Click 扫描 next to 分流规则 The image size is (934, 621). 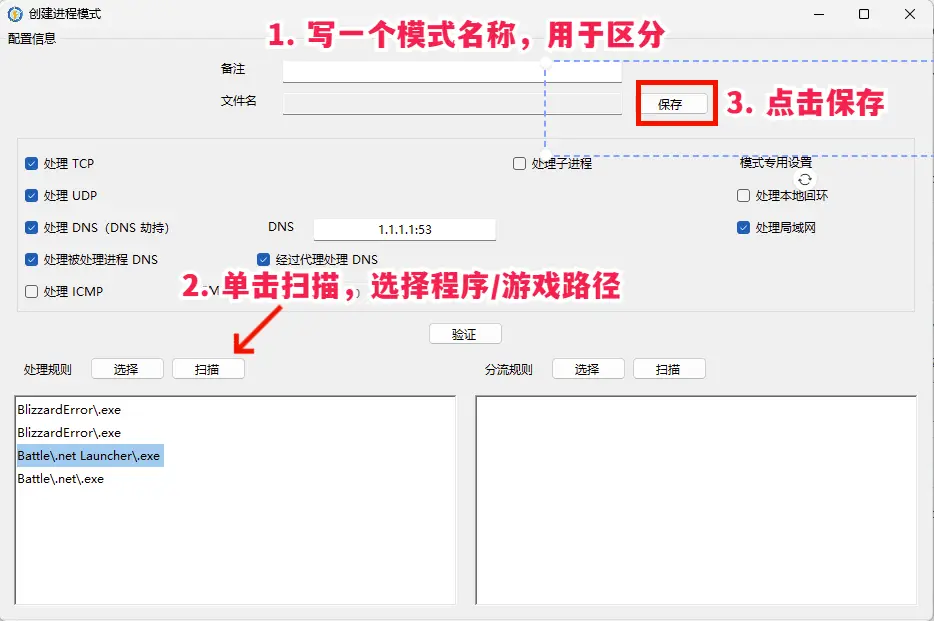(669, 369)
